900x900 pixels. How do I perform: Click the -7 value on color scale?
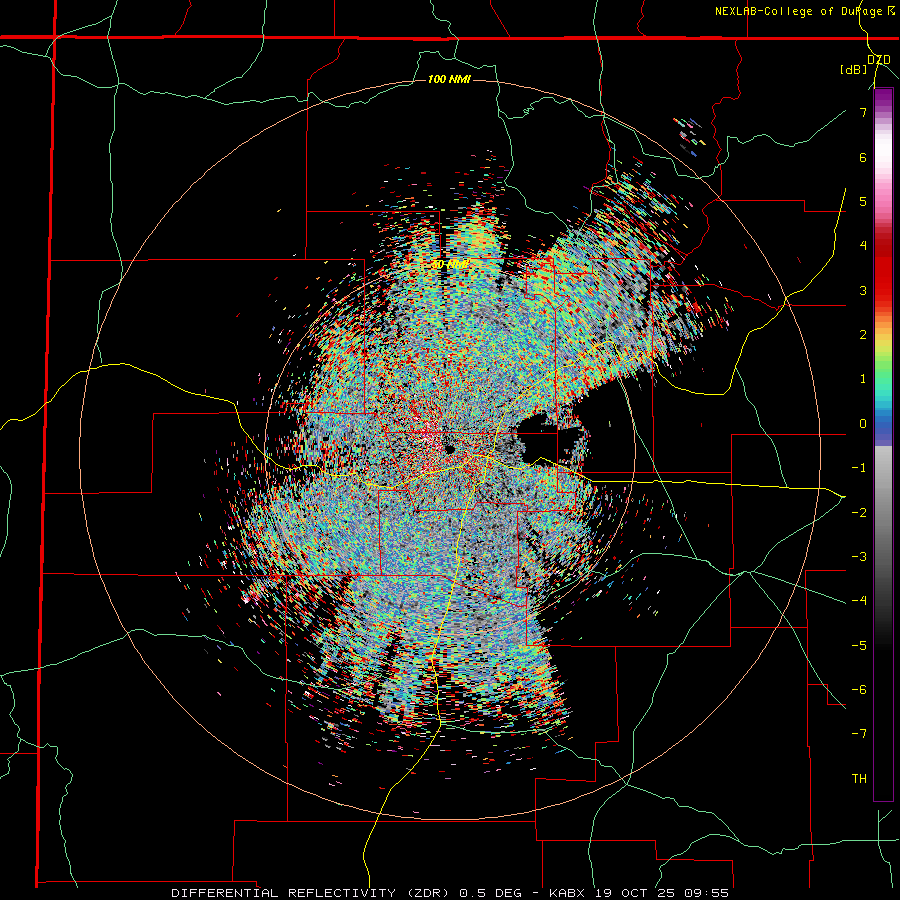click(859, 734)
